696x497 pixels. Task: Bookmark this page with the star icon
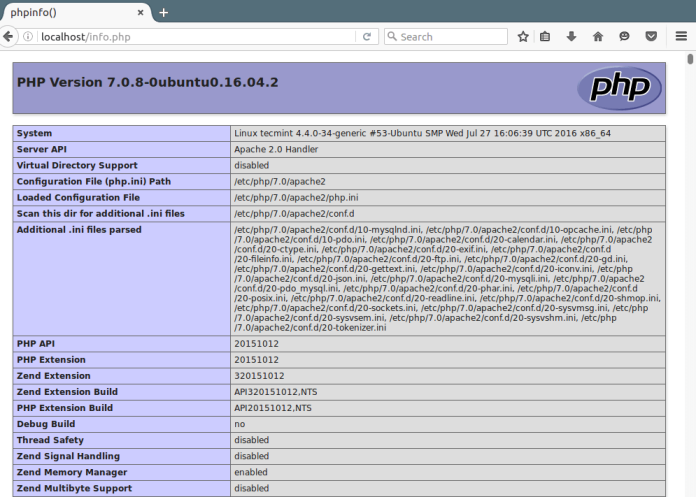[523, 36]
